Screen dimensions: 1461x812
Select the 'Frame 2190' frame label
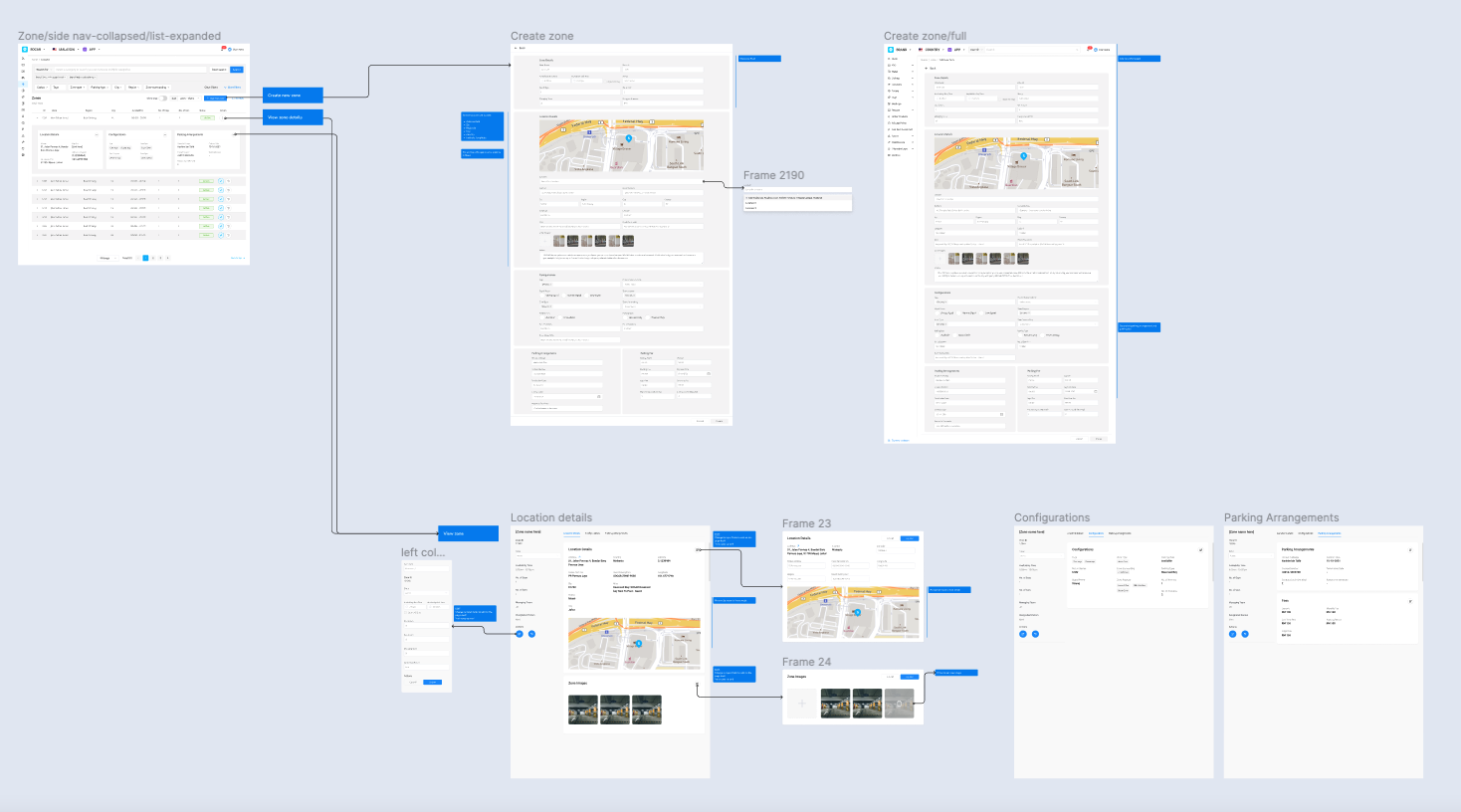point(773,175)
